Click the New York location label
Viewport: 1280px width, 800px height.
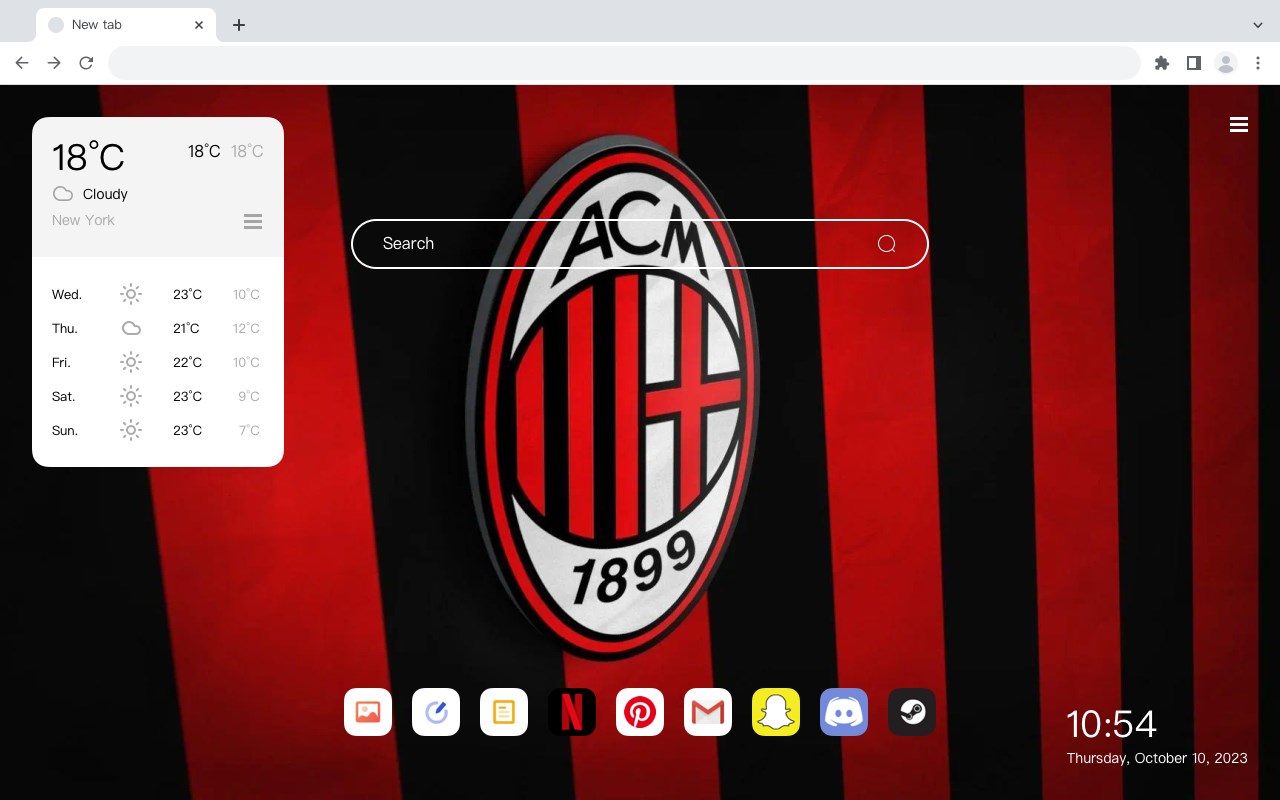tap(83, 220)
